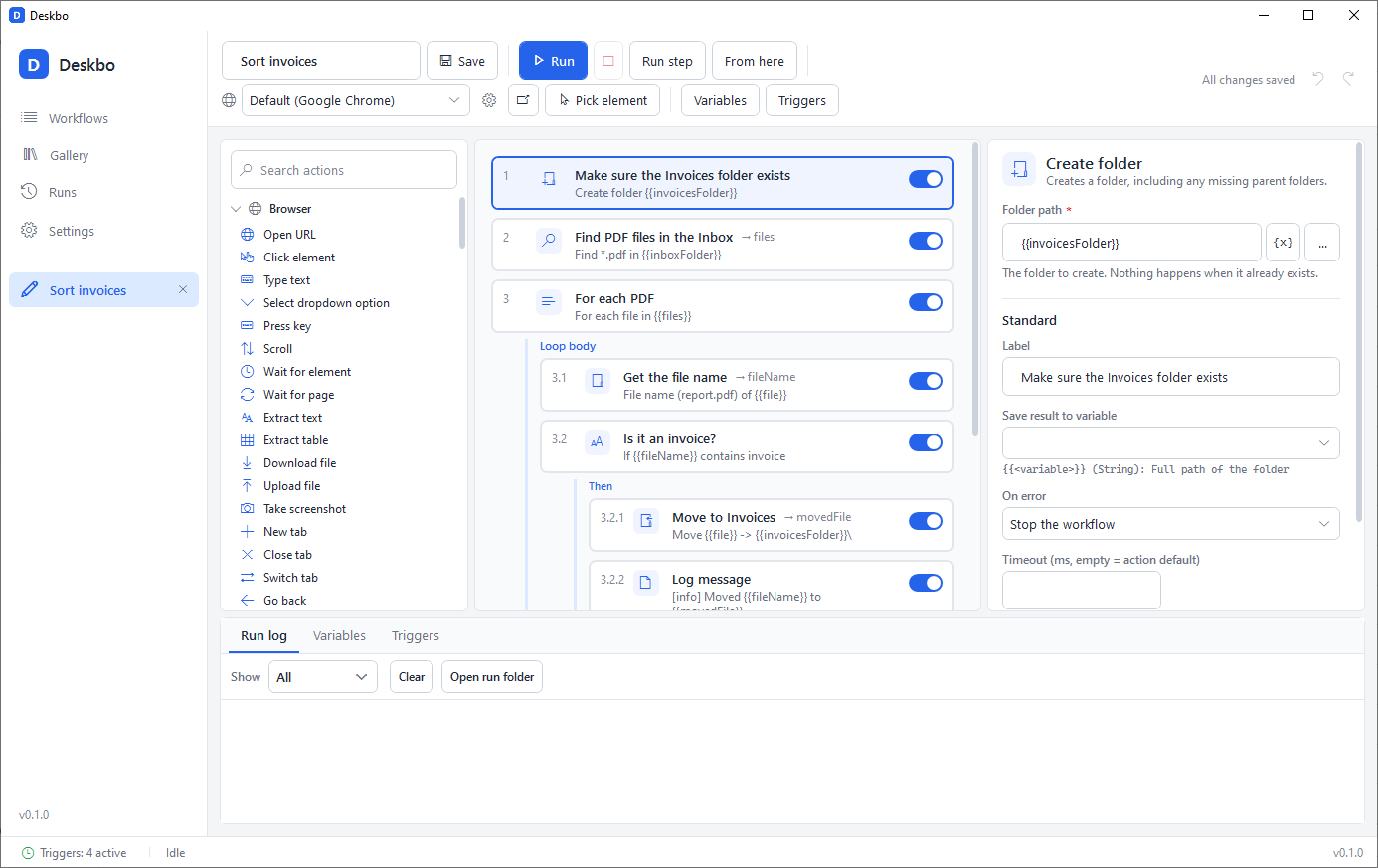The height and width of the screenshot is (868, 1378).
Task: Open Save result to variable dropdown
Action: [1171, 442]
